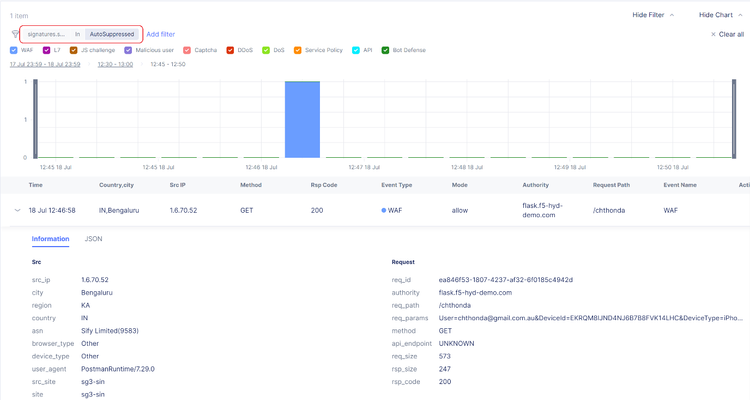750x400 pixels.
Task: Toggle the Service Policy checkbox
Action: (x=298, y=50)
